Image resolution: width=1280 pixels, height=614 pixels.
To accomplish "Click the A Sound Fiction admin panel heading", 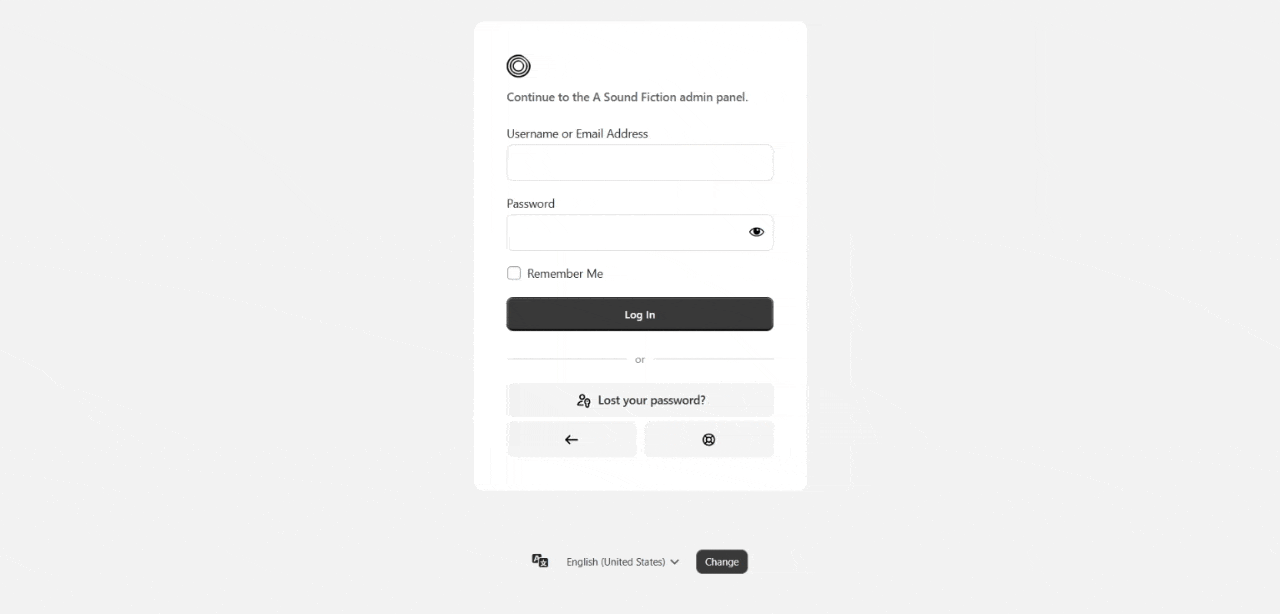I will click(x=627, y=98).
